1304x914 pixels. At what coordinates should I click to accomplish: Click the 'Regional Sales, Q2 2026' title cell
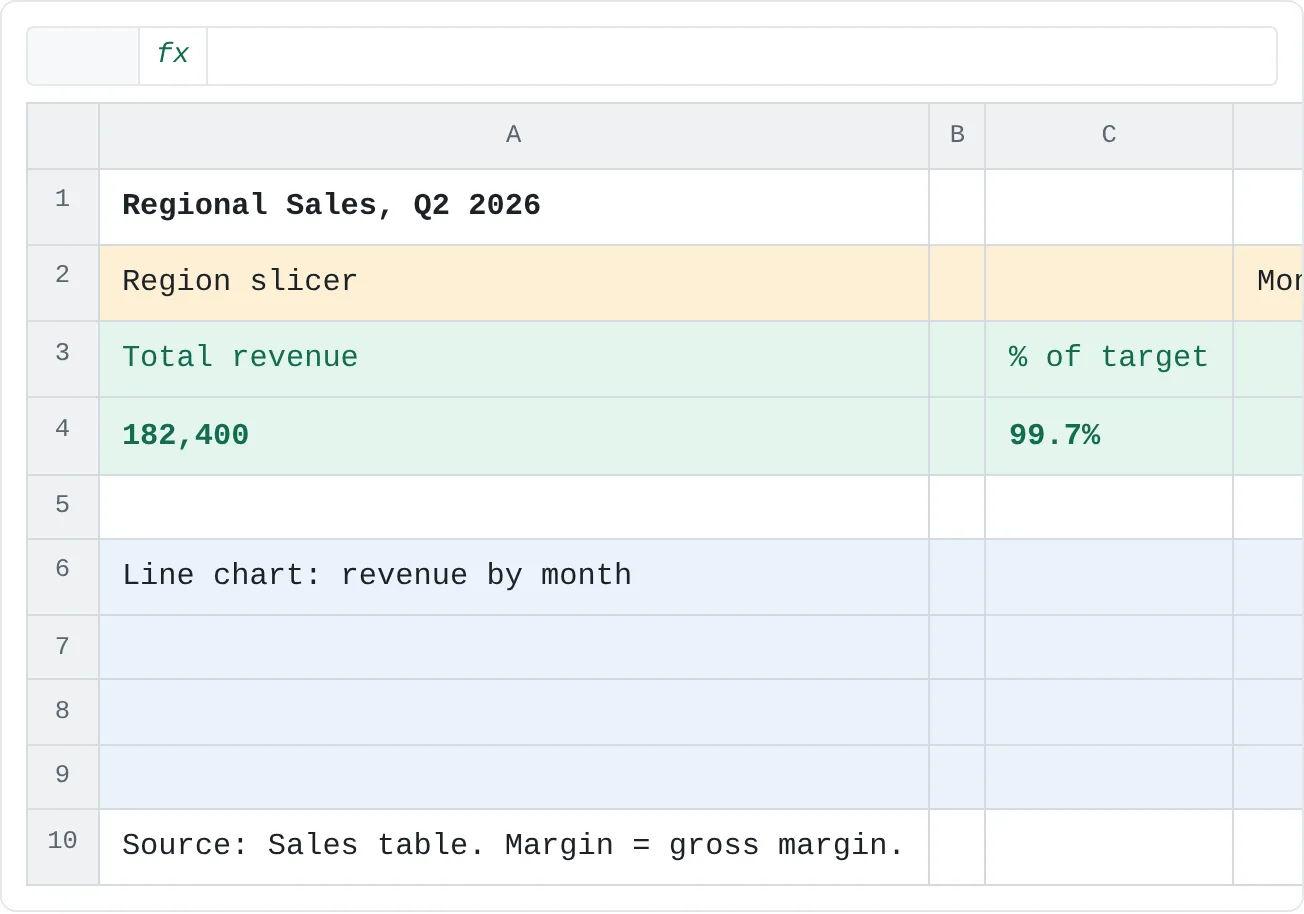click(x=514, y=207)
